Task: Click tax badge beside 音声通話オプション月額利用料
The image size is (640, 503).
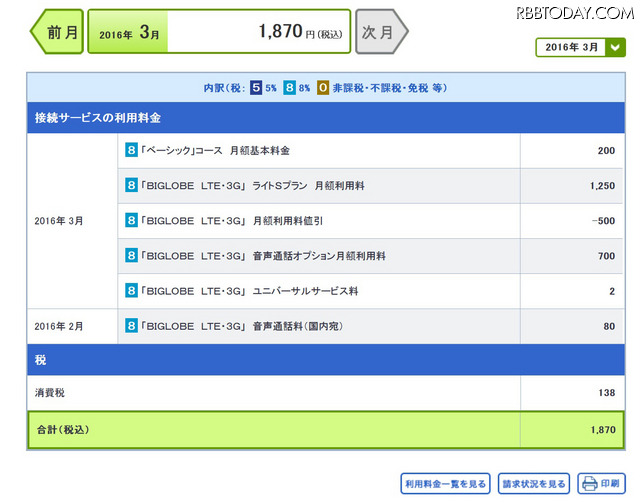Action: pos(131,256)
